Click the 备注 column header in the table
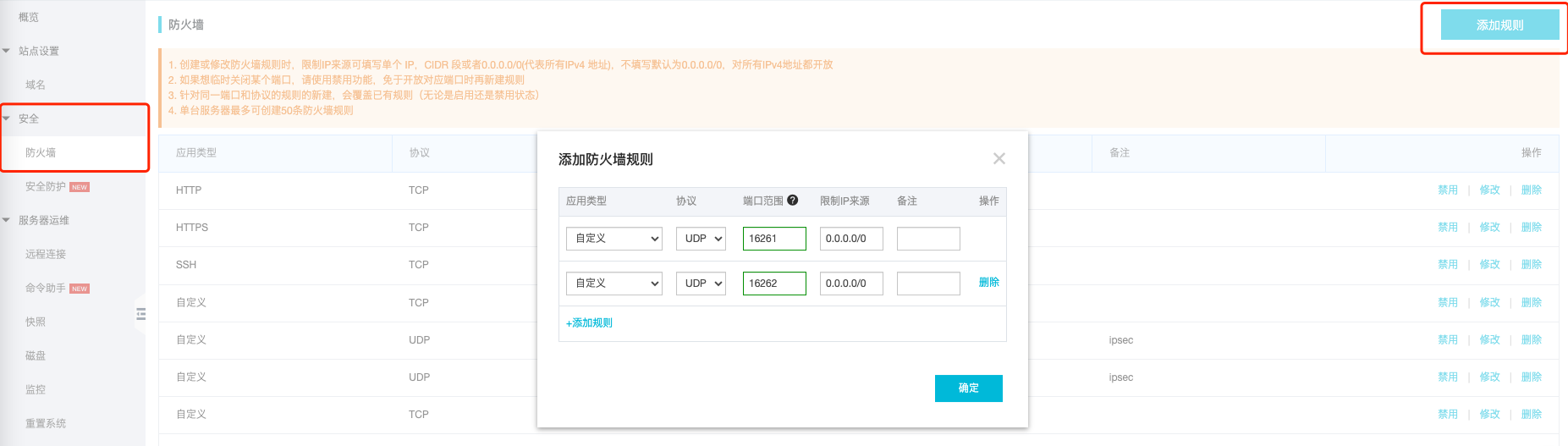Image resolution: width=1568 pixels, height=446 pixels. (1120, 153)
